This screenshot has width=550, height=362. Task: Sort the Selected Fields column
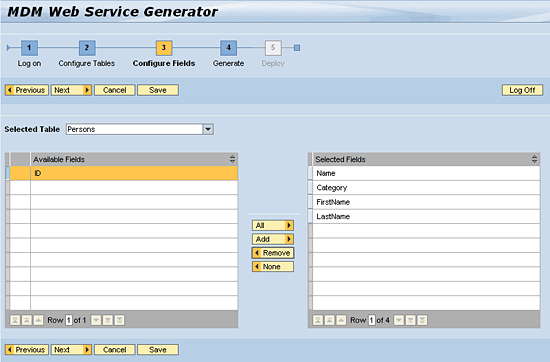tap(534, 159)
